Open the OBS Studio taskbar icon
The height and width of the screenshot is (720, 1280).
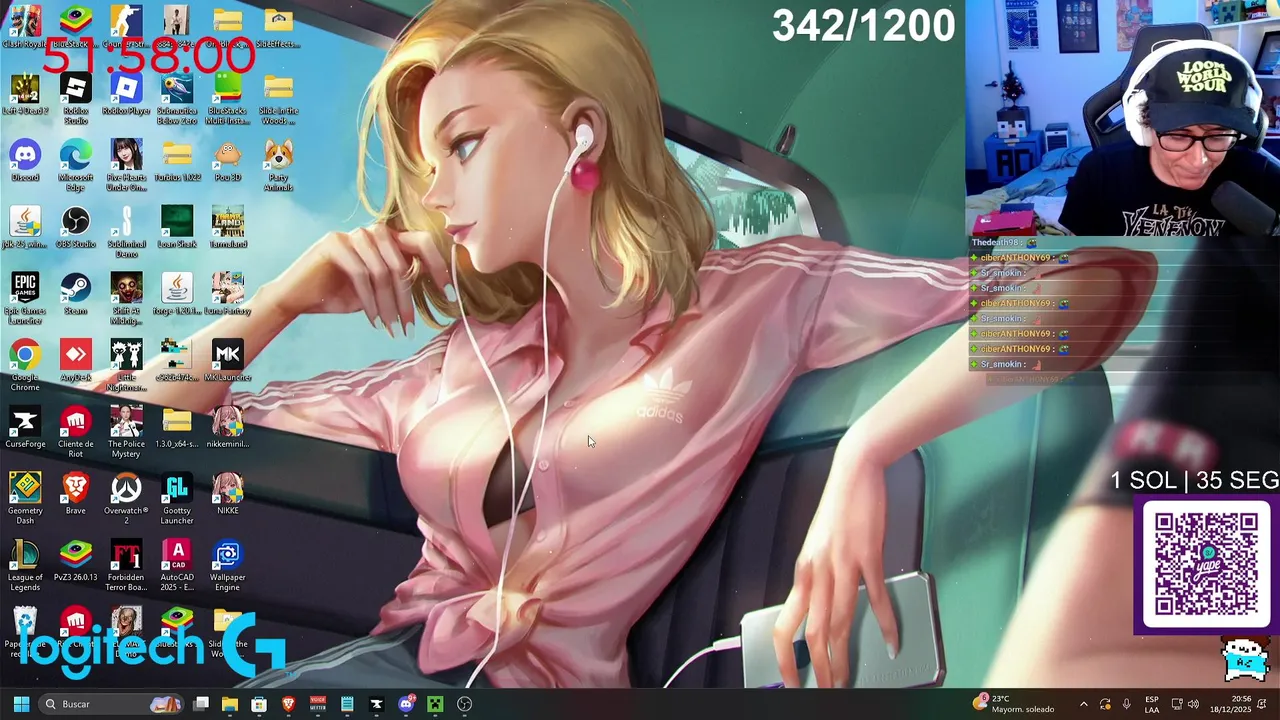click(x=464, y=704)
